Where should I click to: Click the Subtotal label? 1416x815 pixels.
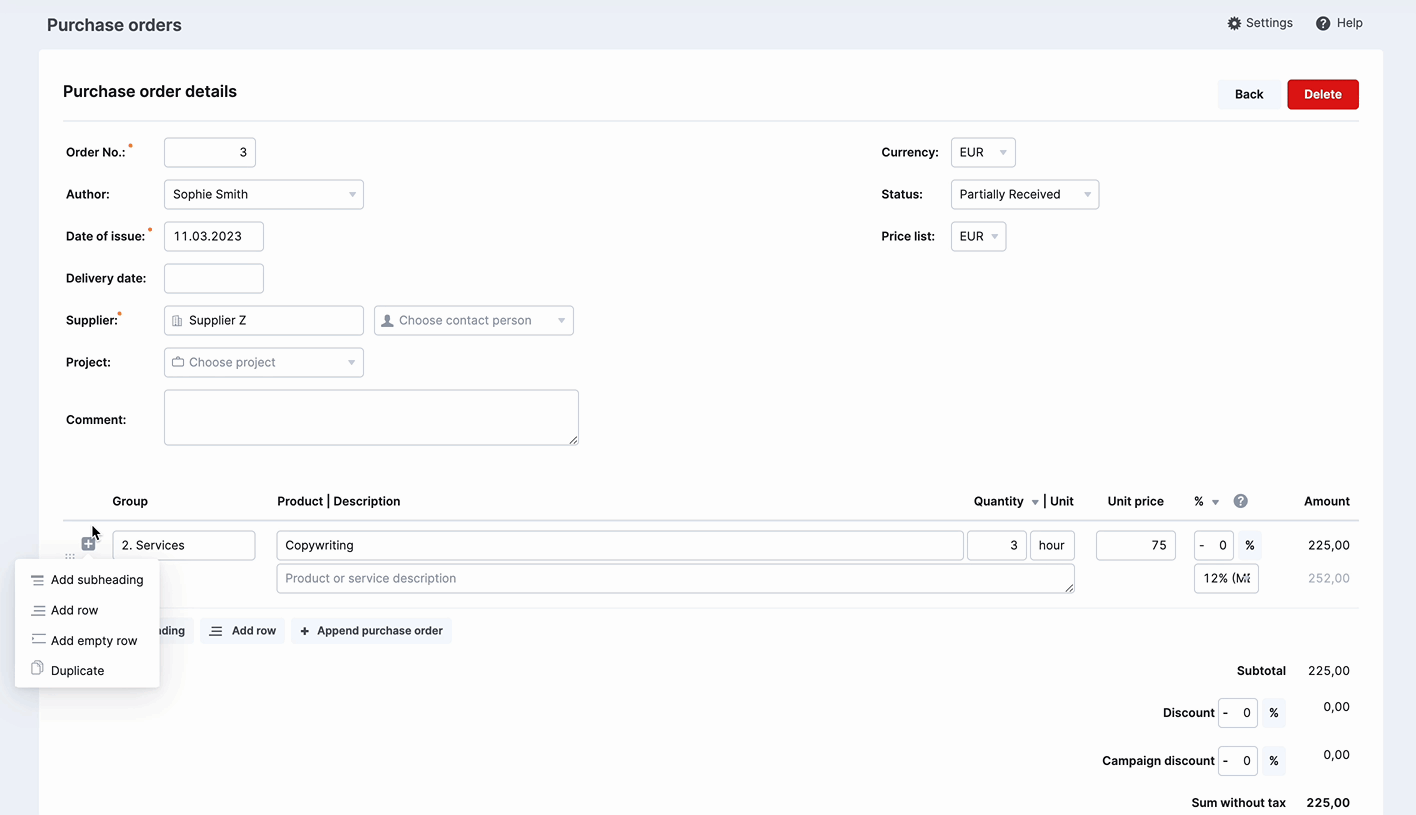[x=1261, y=671]
